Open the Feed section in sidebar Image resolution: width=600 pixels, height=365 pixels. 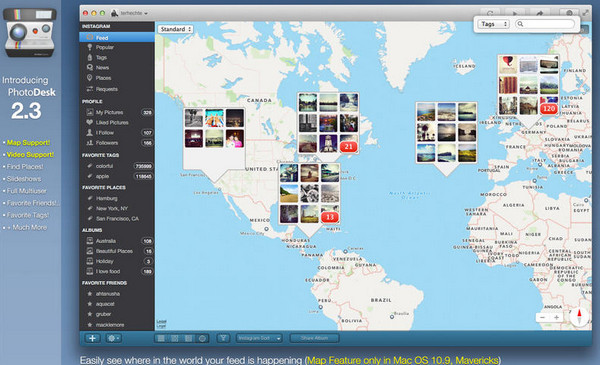117,37
